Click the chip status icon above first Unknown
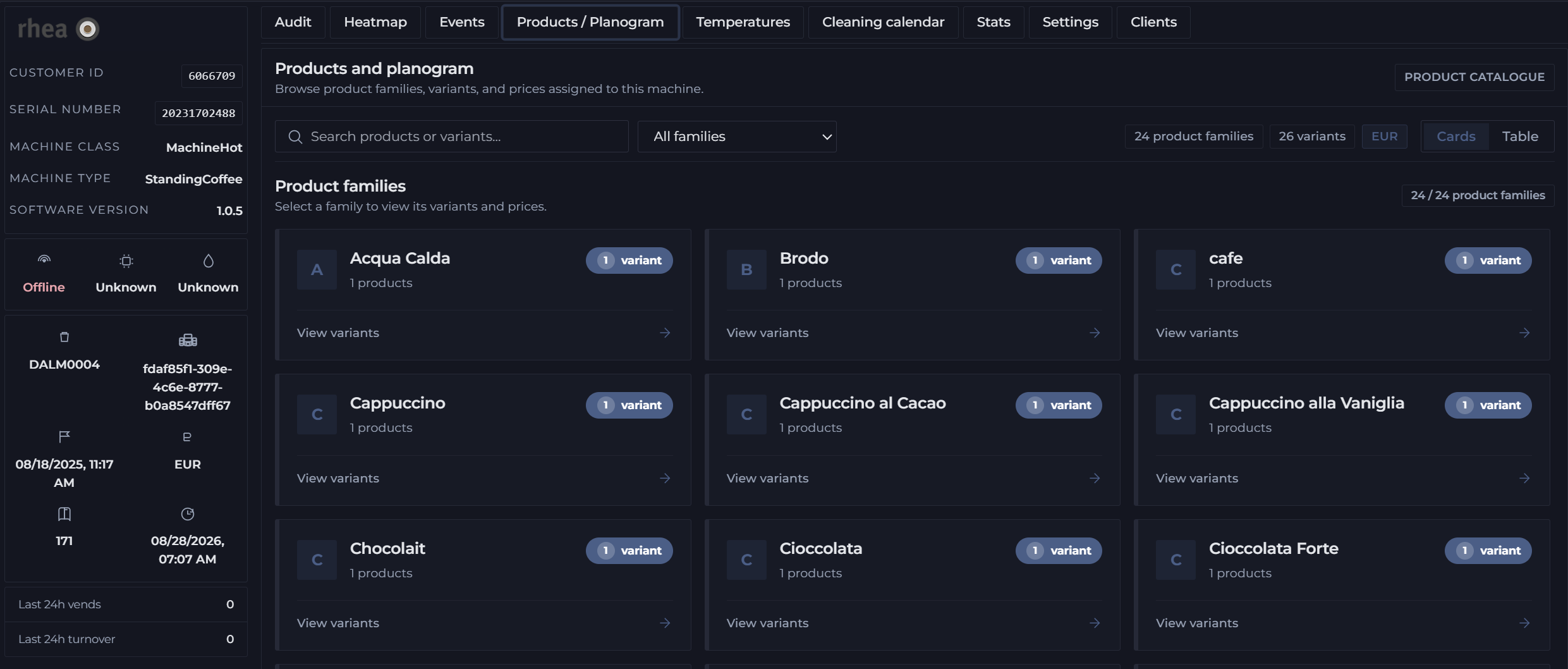Viewport: 1568px width, 669px height. (x=126, y=261)
